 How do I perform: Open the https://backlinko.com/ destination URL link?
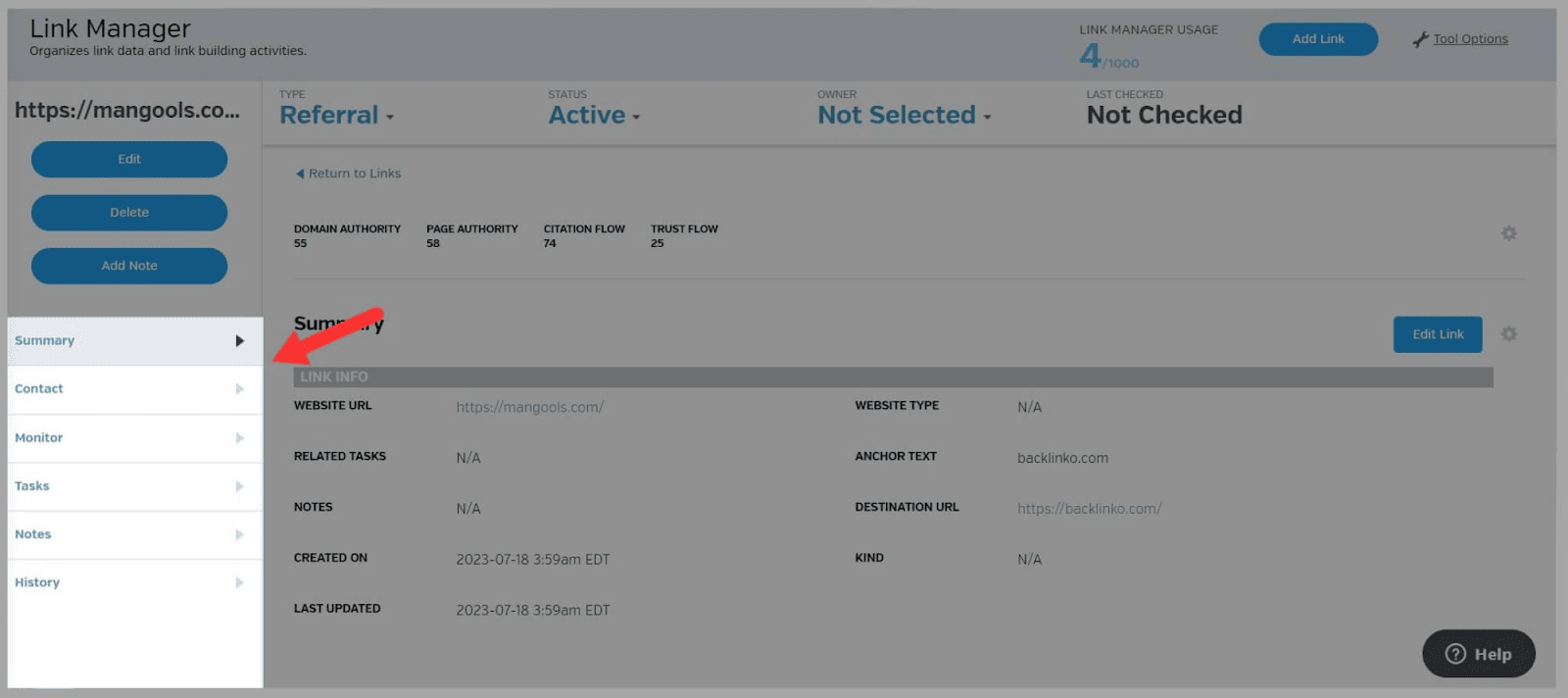(1089, 509)
